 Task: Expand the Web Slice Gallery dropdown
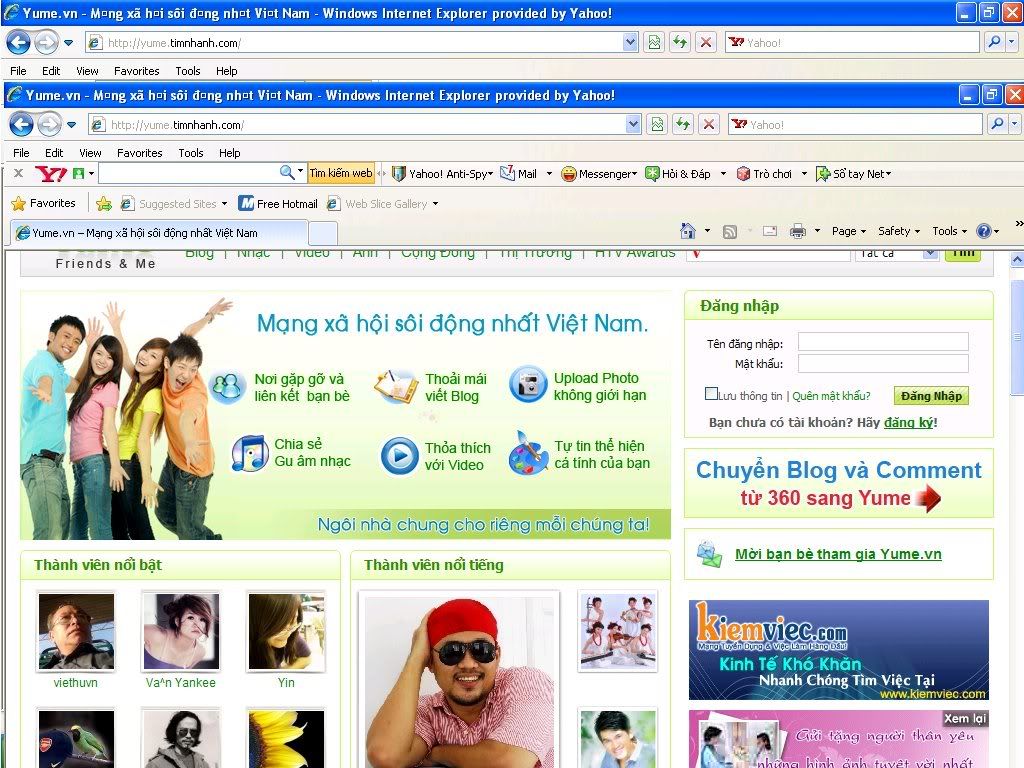[x=435, y=204]
